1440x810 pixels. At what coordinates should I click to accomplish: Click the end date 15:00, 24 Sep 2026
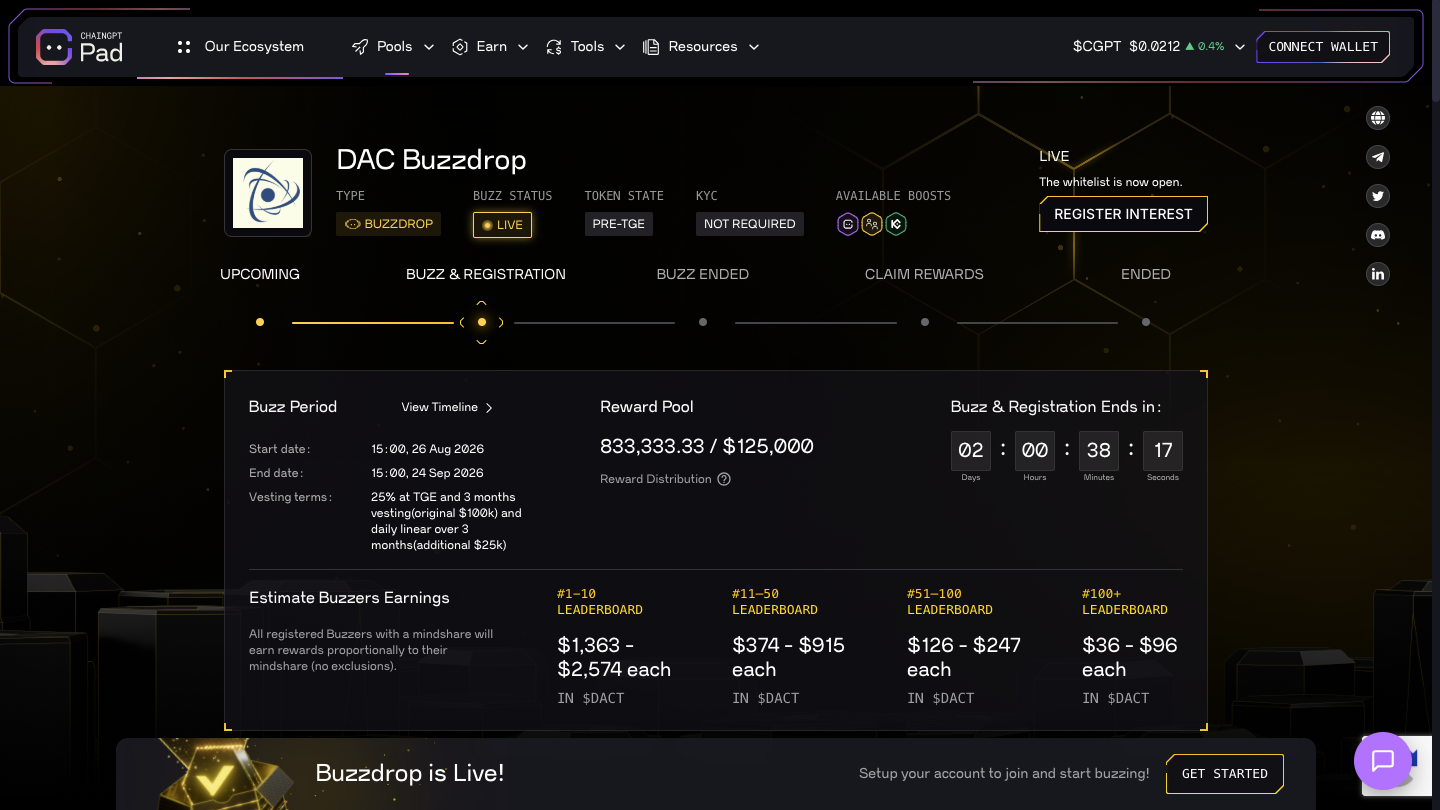(x=427, y=473)
